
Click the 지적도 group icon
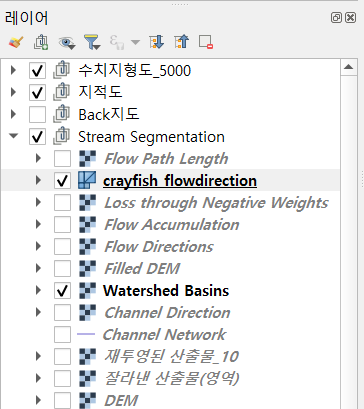click(x=62, y=92)
